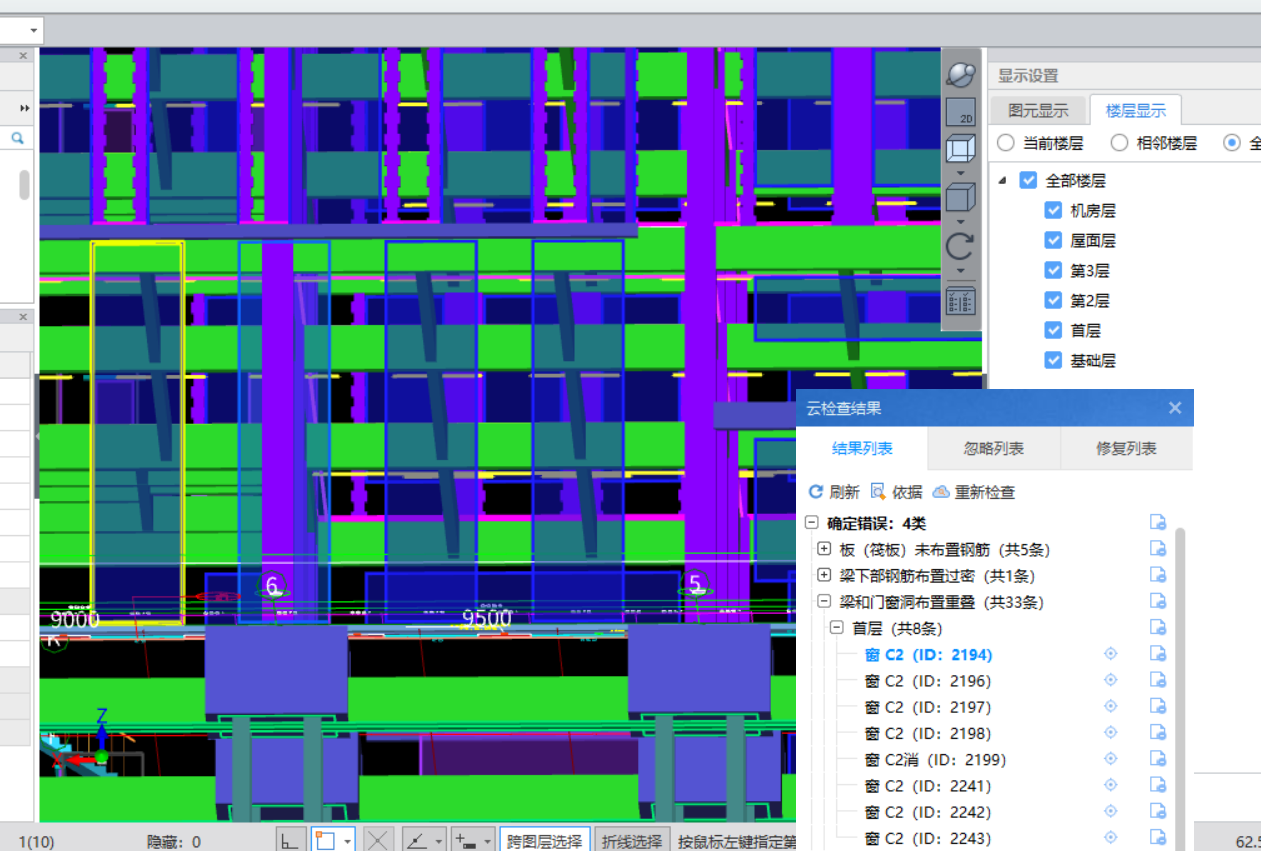The image size is (1261, 851).
Task: Open the angle snap dropdown in status bar
Action: pos(440,842)
